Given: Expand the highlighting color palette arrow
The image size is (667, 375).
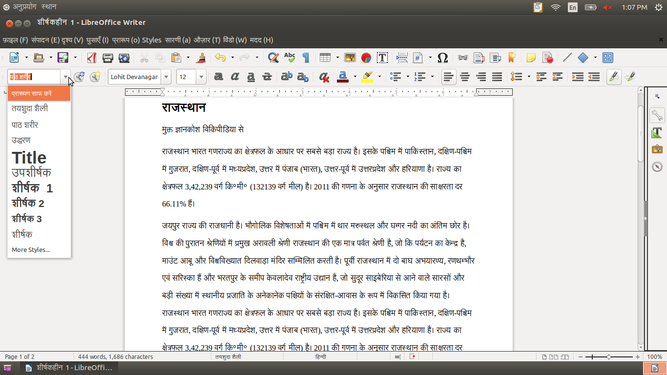Looking at the screenshot, I should click(379, 77).
